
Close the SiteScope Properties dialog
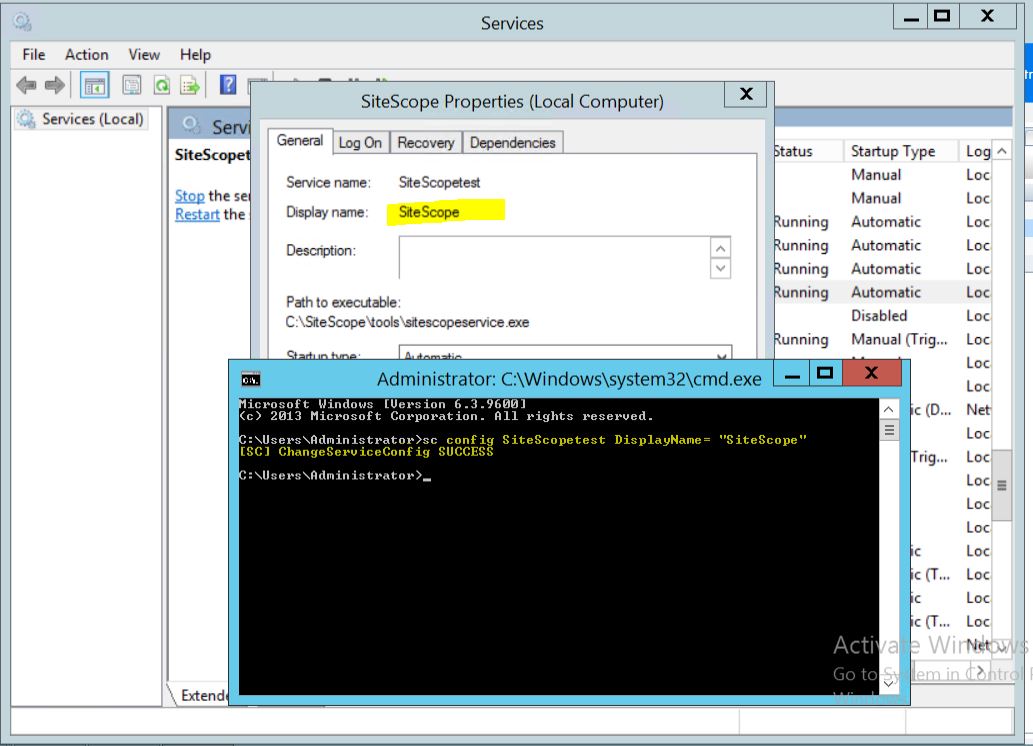click(x=745, y=95)
